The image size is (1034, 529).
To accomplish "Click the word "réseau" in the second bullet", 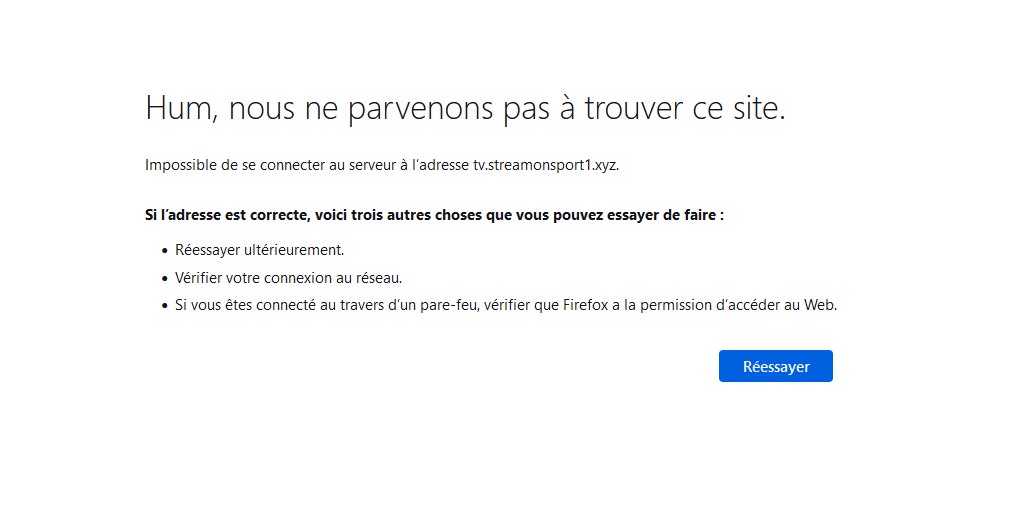I will pos(379,278).
